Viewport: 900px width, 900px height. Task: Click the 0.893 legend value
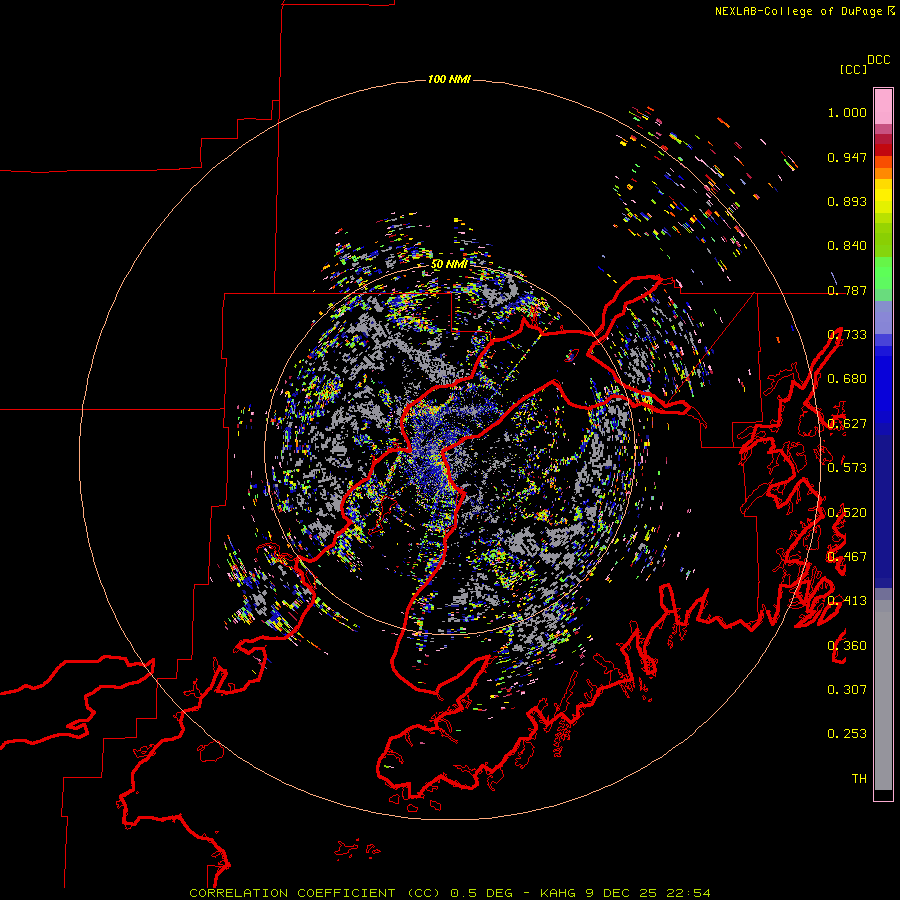click(x=847, y=201)
